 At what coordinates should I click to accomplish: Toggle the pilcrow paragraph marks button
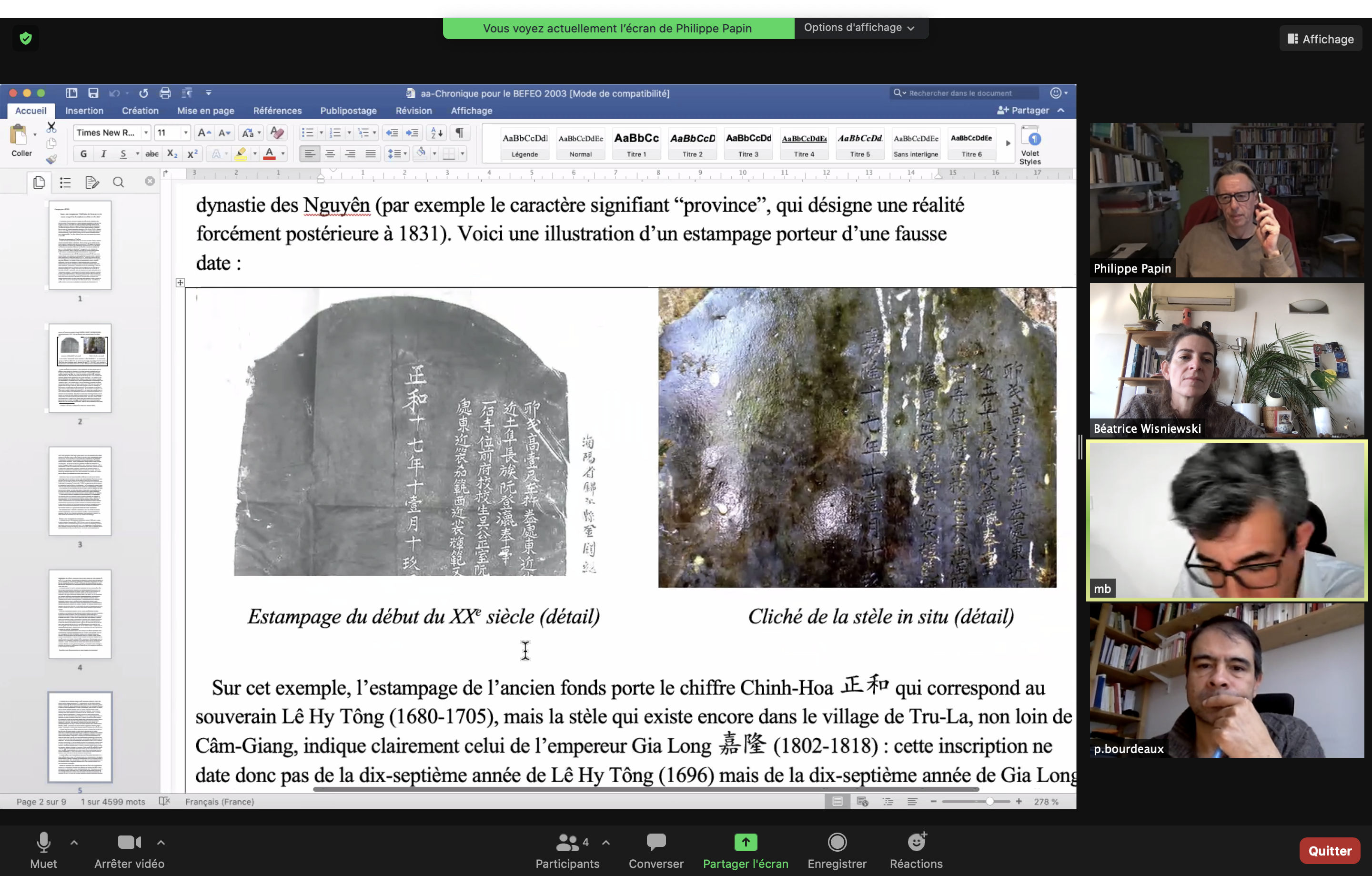pos(459,133)
